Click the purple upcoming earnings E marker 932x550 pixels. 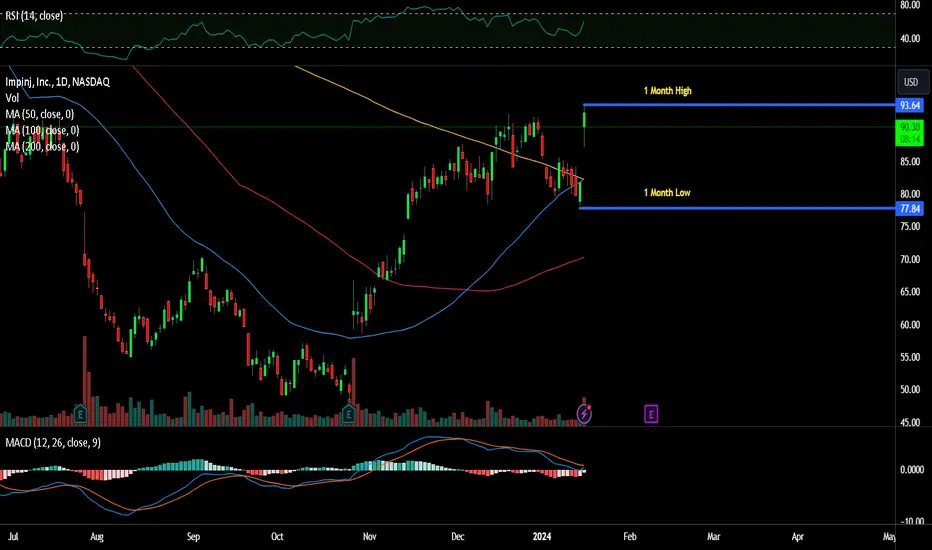(651, 414)
